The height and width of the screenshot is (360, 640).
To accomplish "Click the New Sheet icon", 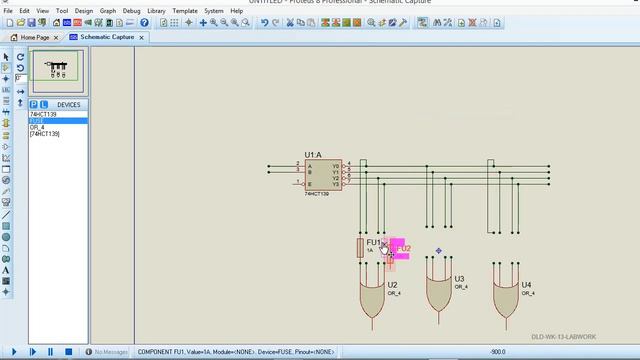I will coord(461,23).
